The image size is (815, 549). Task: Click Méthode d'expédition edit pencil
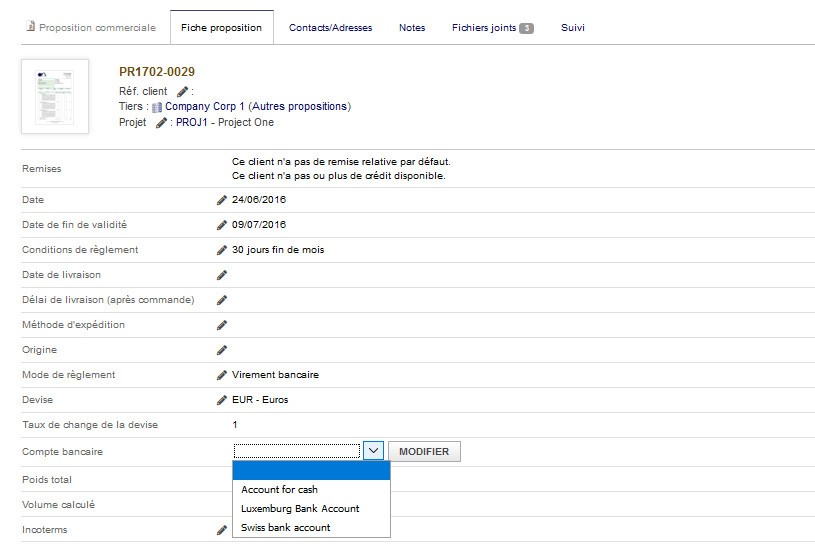coord(222,325)
